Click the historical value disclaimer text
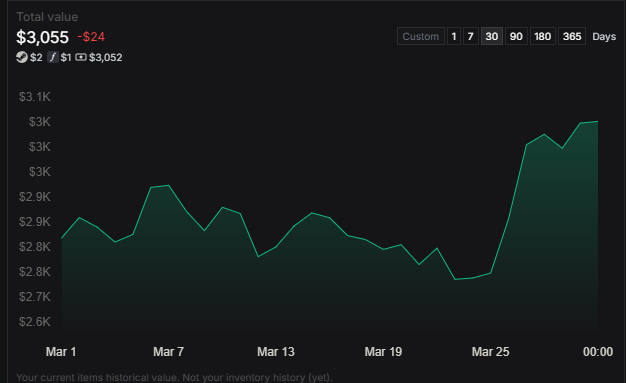626x383 pixels. [174, 377]
